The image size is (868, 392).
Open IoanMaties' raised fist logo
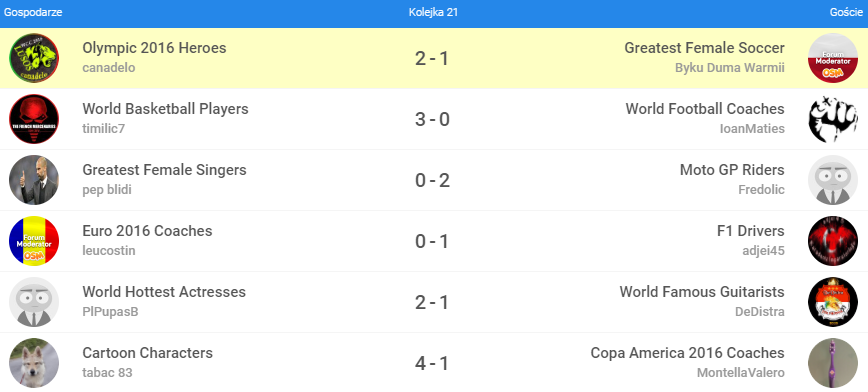(x=833, y=119)
